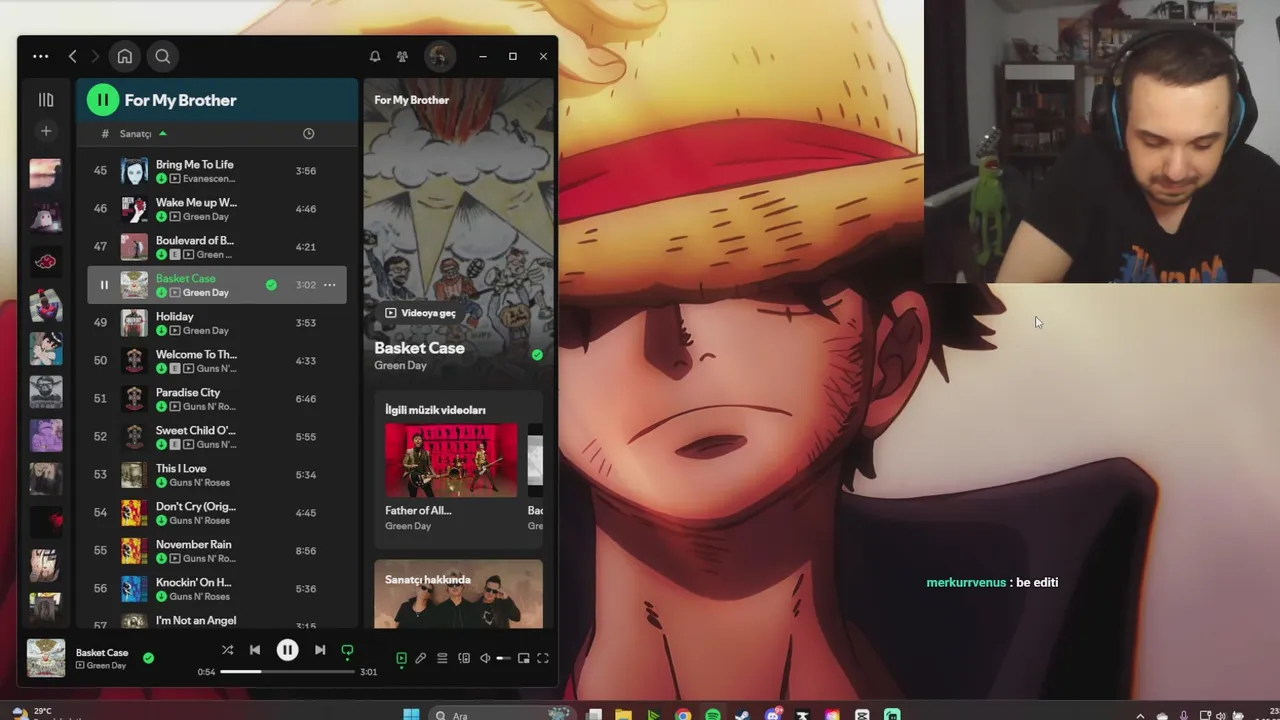Select track Bring Me To Life
Screen dimensions: 1280x720
(217, 171)
